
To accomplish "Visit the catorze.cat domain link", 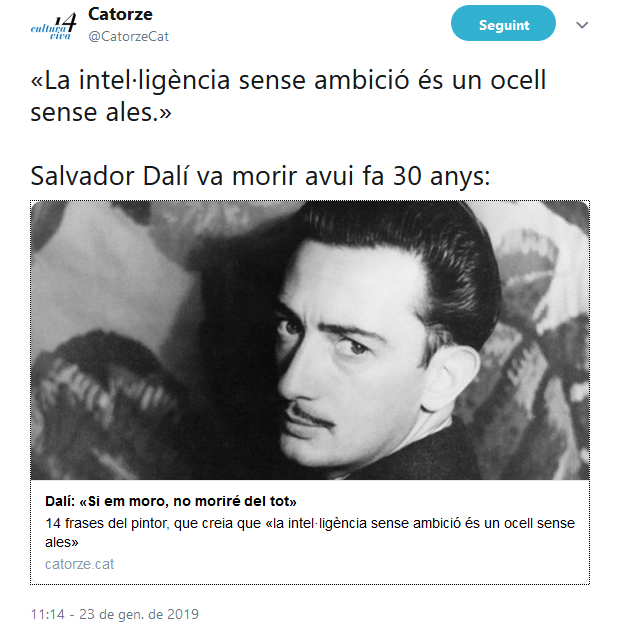I will [x=80, y=564].
